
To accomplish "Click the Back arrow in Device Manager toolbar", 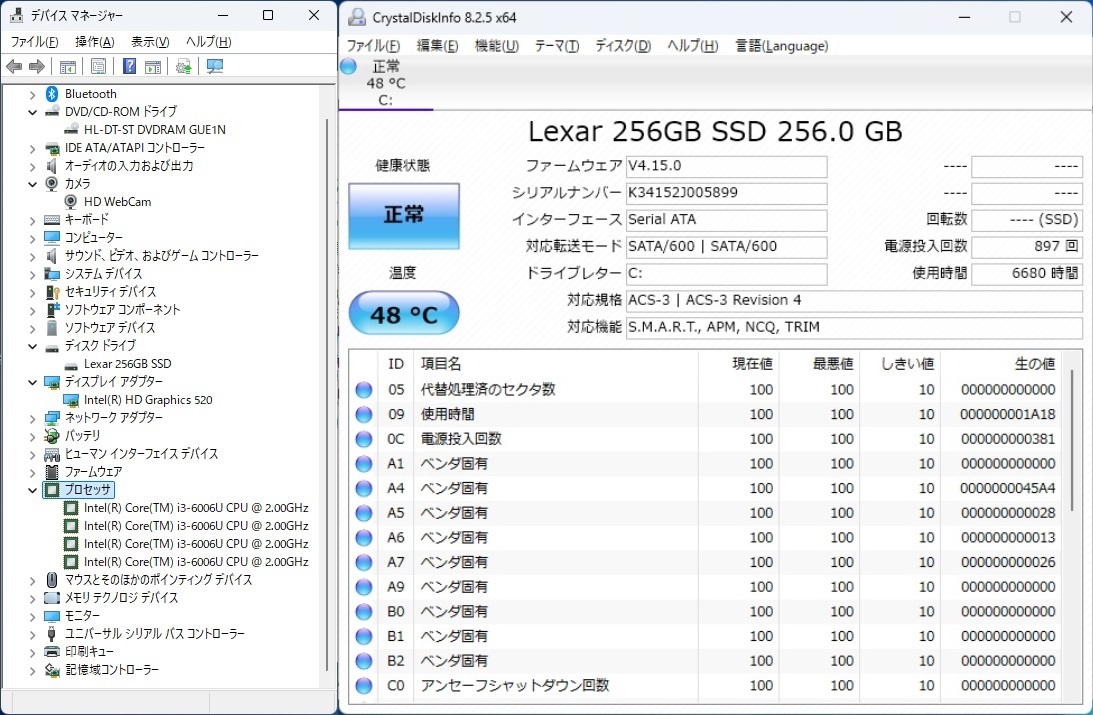I will tap(14, 67).
